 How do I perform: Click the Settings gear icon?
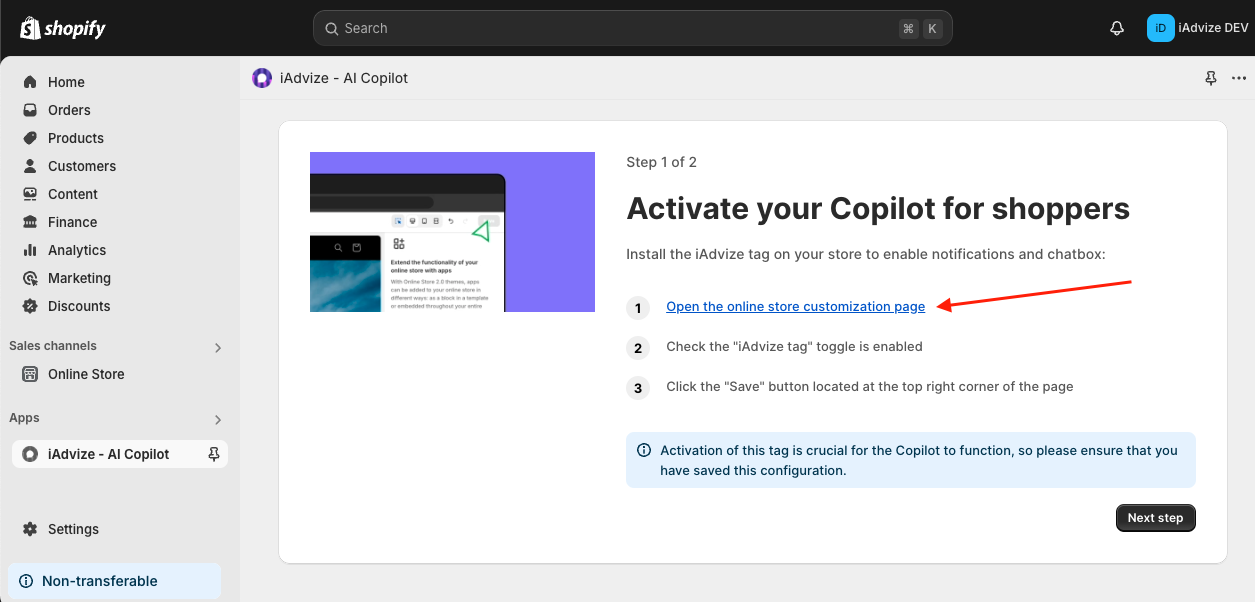pyautogui.click(x=30, y=529)
